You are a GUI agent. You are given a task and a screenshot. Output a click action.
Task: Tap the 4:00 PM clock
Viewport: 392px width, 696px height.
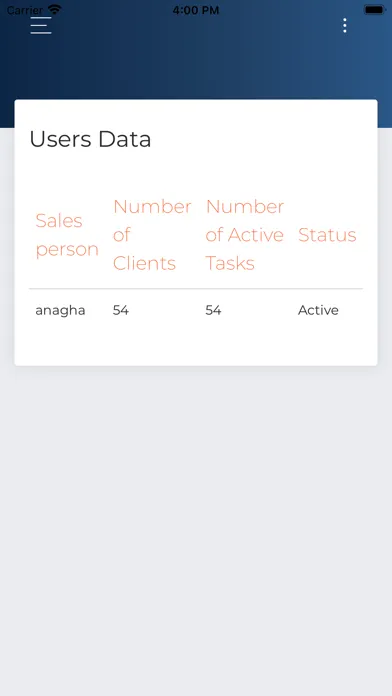196,10
